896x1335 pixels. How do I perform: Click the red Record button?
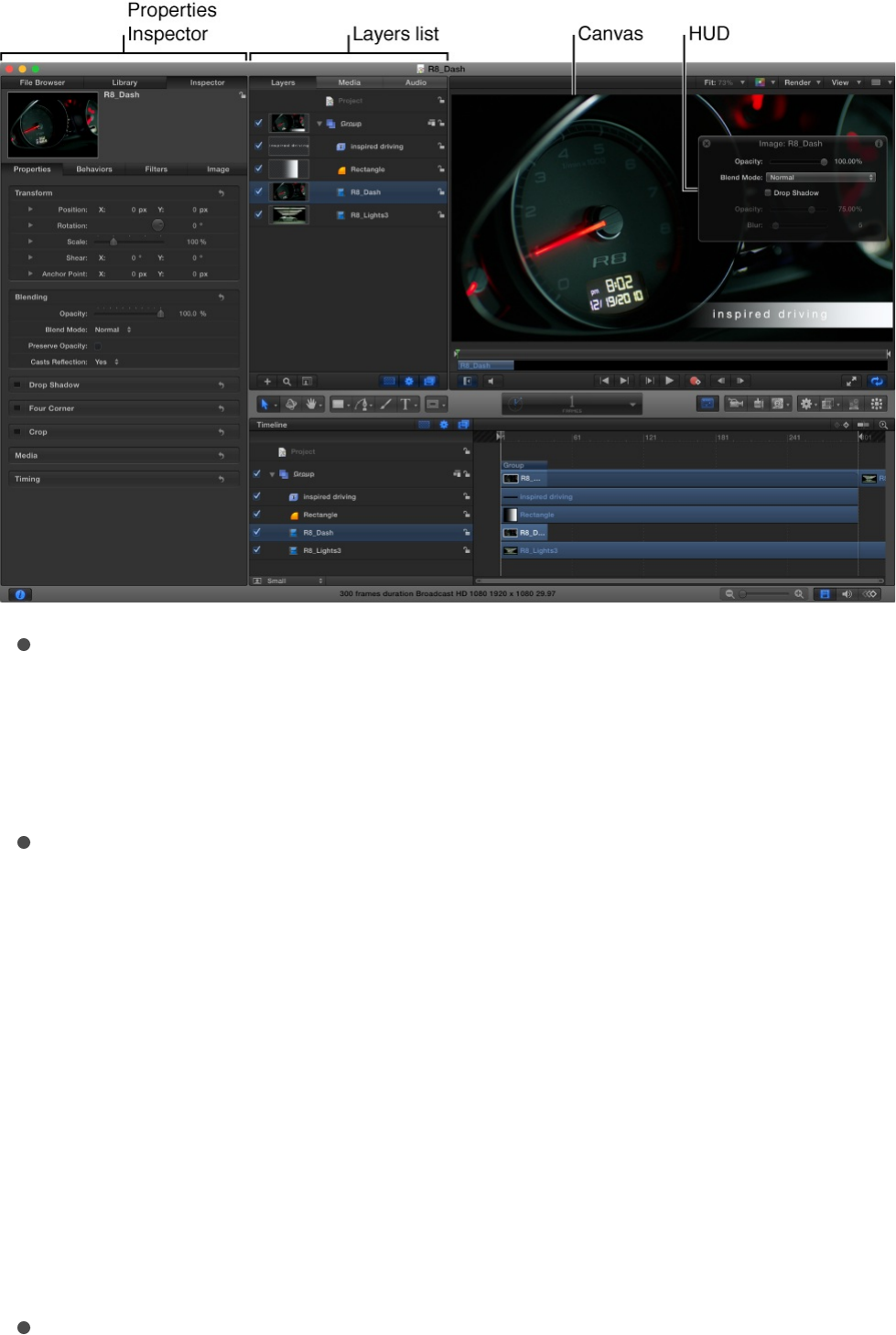point(695,381)
